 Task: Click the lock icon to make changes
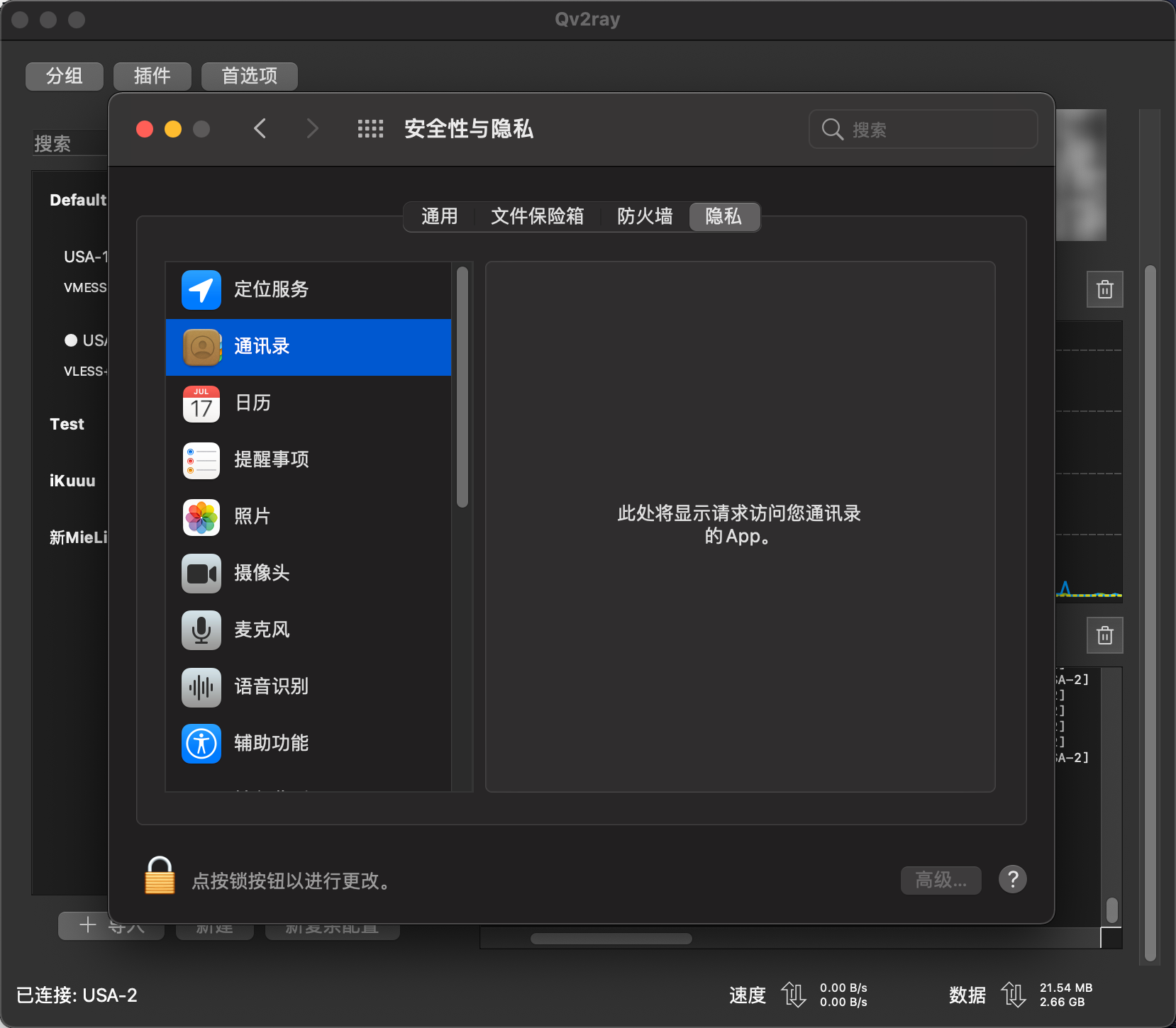pos(160,876)
